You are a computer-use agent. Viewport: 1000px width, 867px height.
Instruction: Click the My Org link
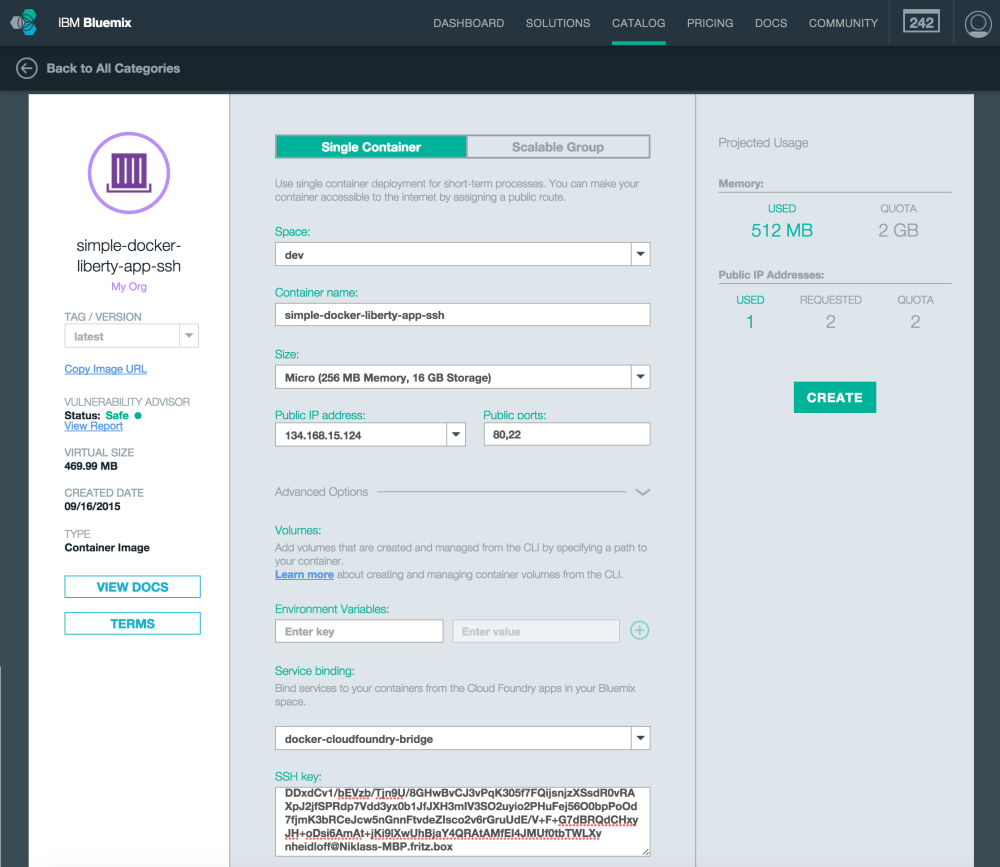(x=129, y=286)
